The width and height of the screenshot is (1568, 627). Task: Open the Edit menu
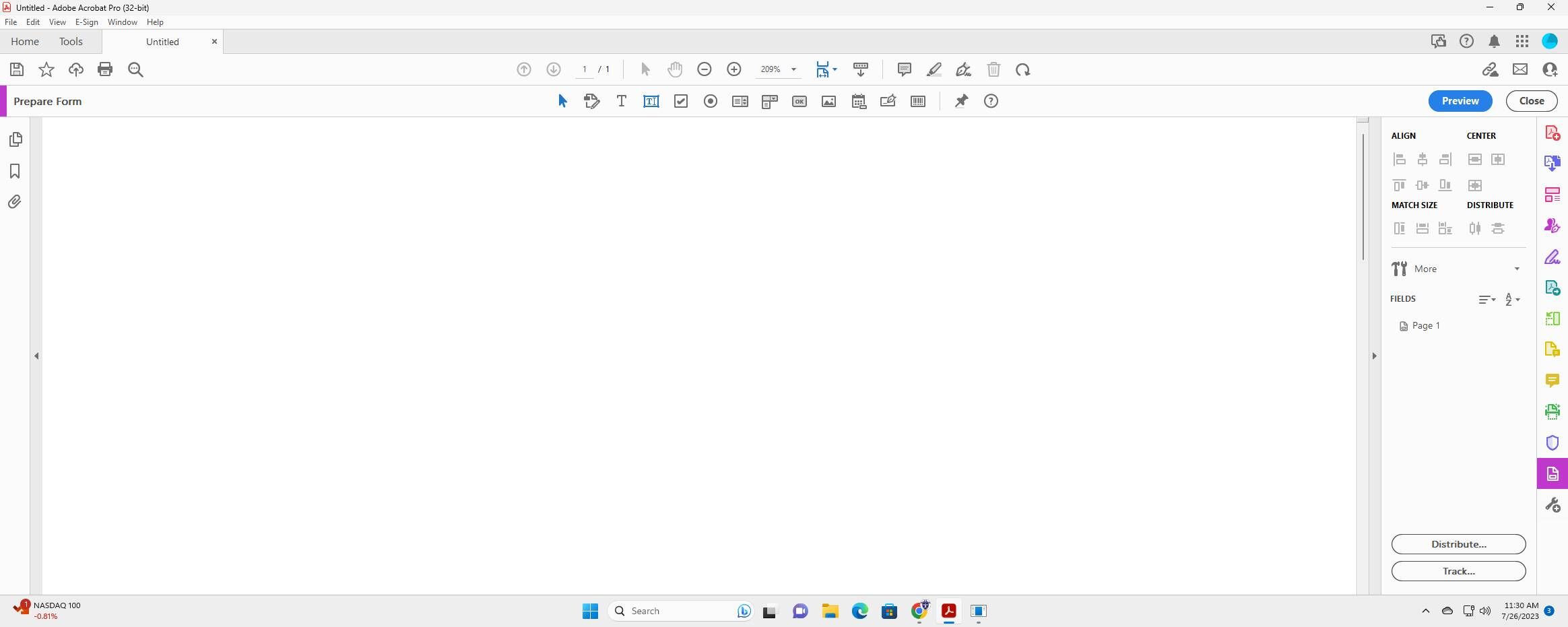pos(33,22)
